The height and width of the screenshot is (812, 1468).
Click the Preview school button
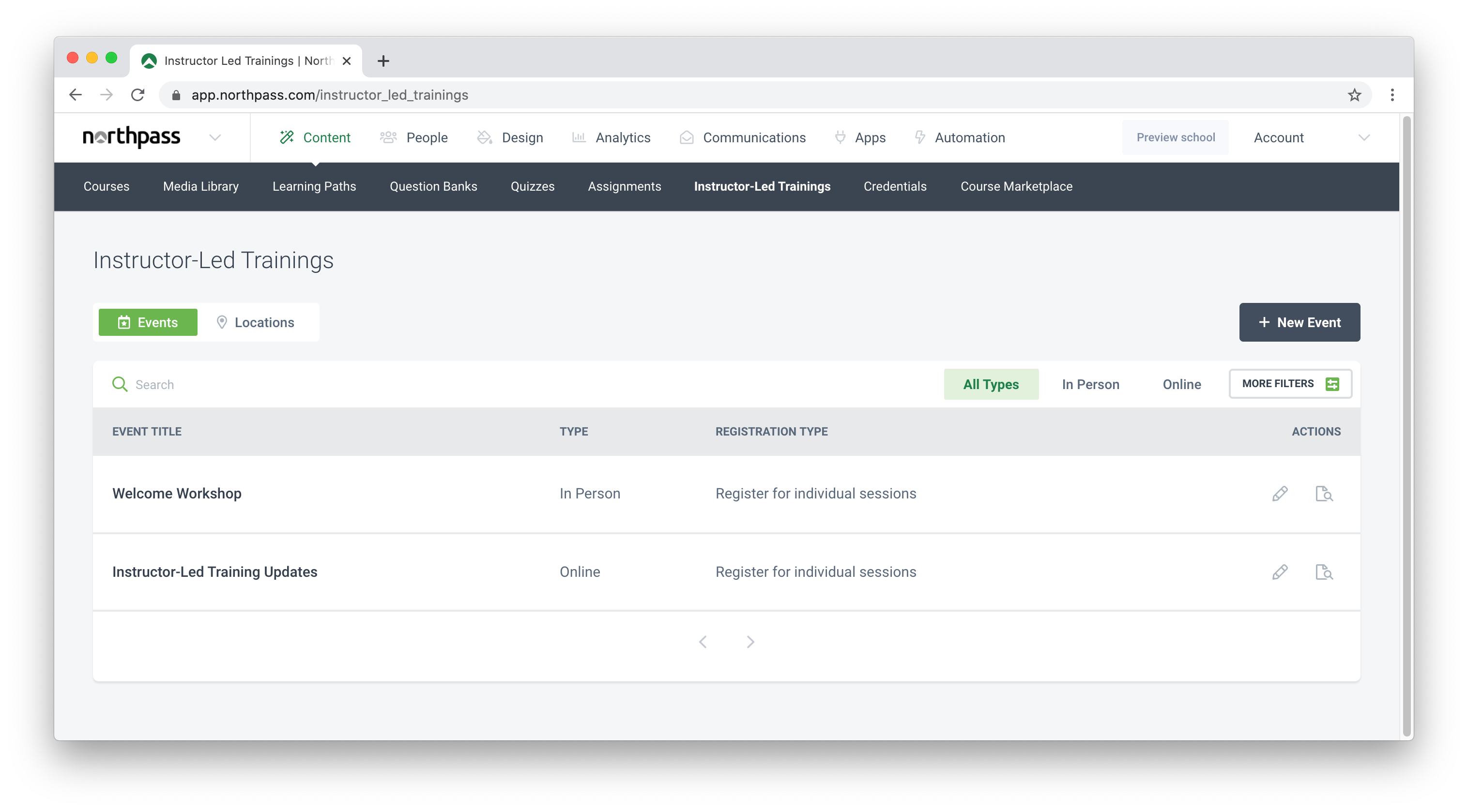point(1175,137)
